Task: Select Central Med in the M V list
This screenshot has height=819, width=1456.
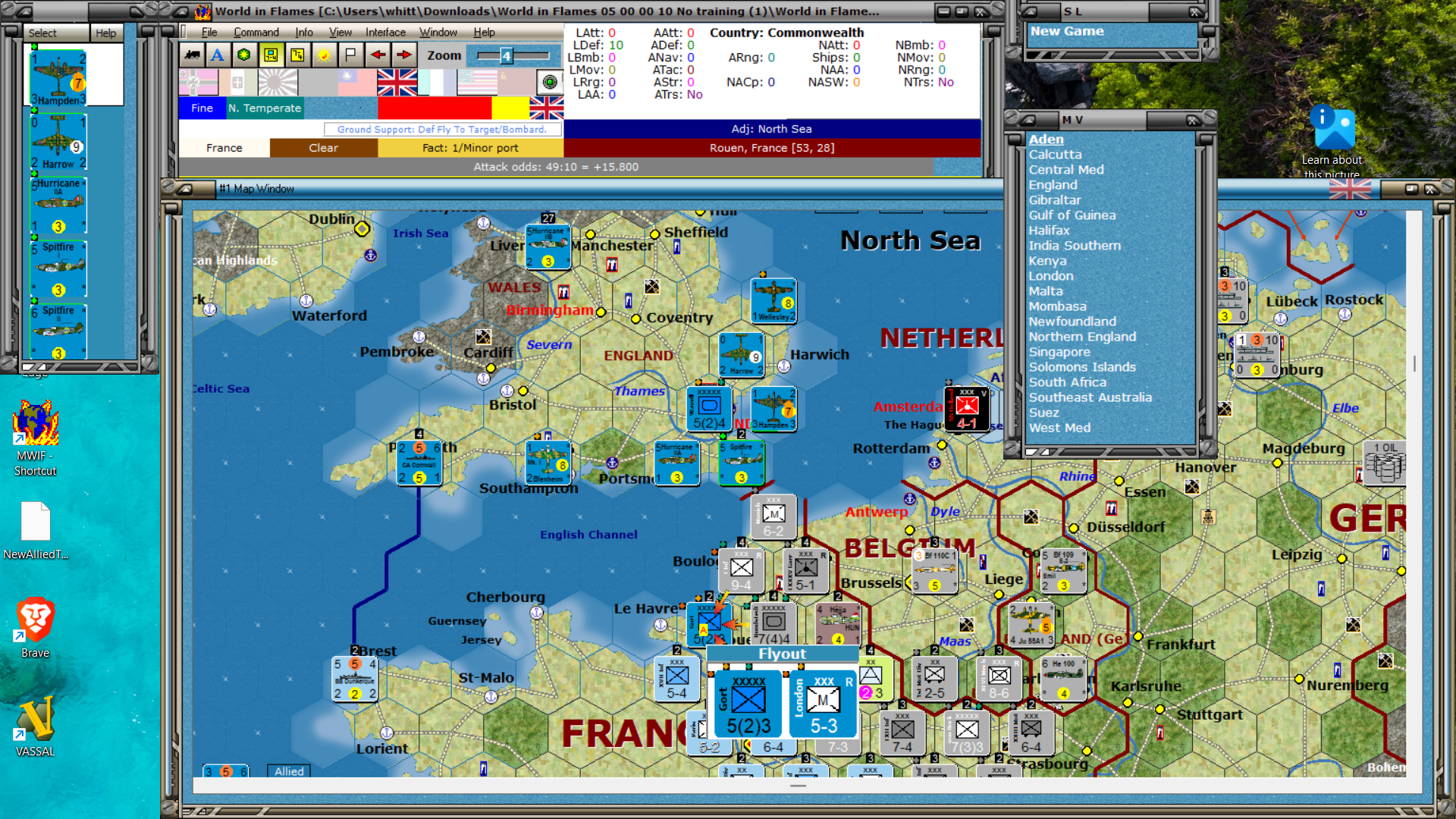Action: [x=1066, y=169]
